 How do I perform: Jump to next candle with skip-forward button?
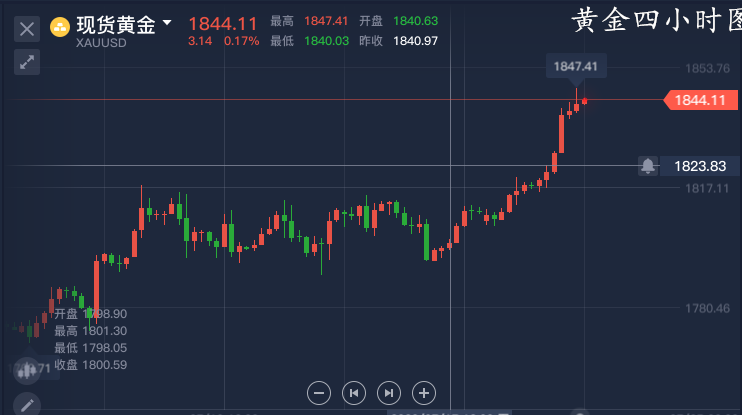389,393
